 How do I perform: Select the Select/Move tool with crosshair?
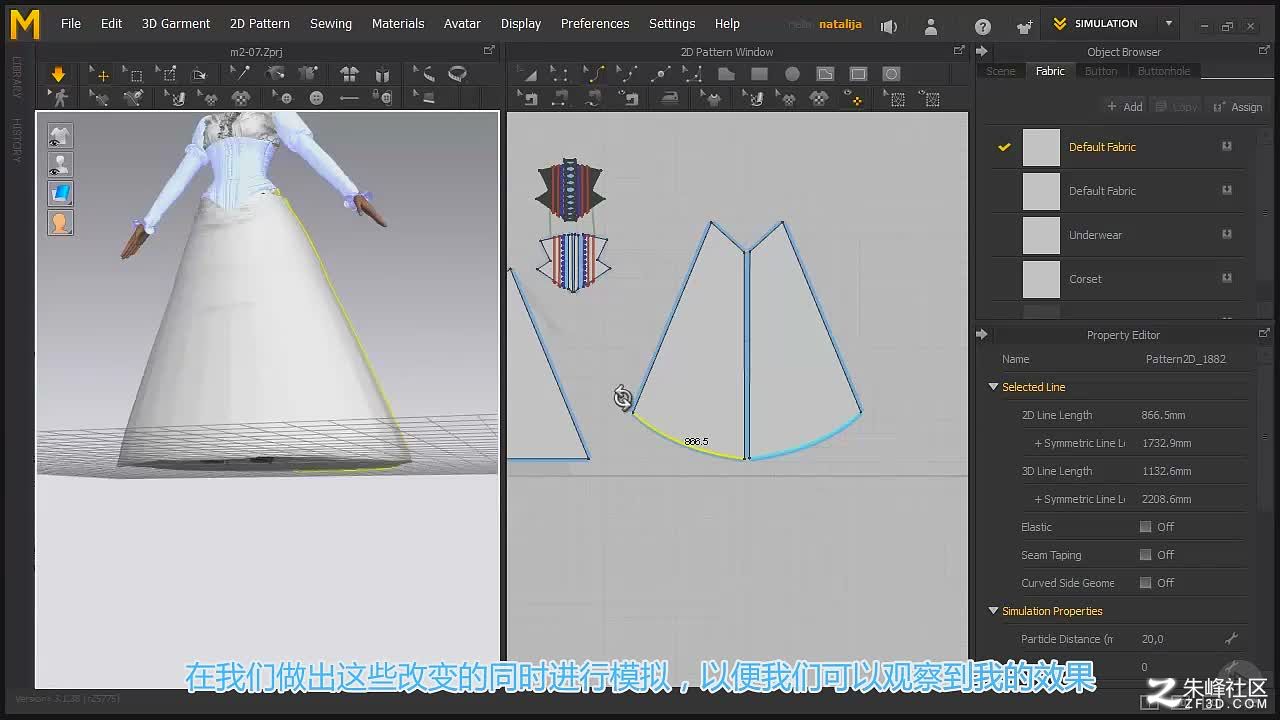100,74
